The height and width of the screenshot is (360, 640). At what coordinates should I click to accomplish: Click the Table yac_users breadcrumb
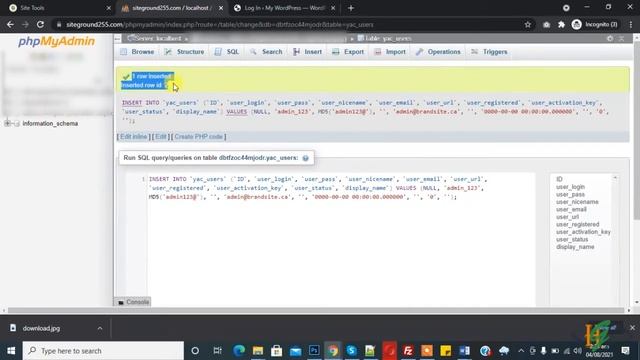pyautogui.click(x=384, y=38)
